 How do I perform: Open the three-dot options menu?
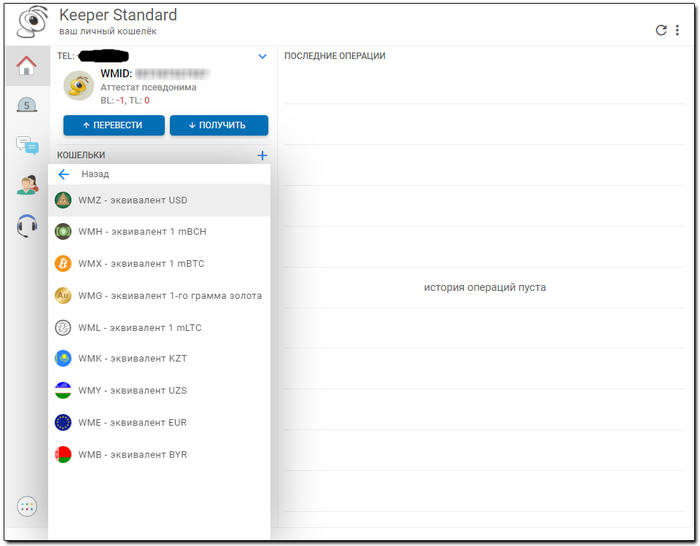tap(677, 30)
